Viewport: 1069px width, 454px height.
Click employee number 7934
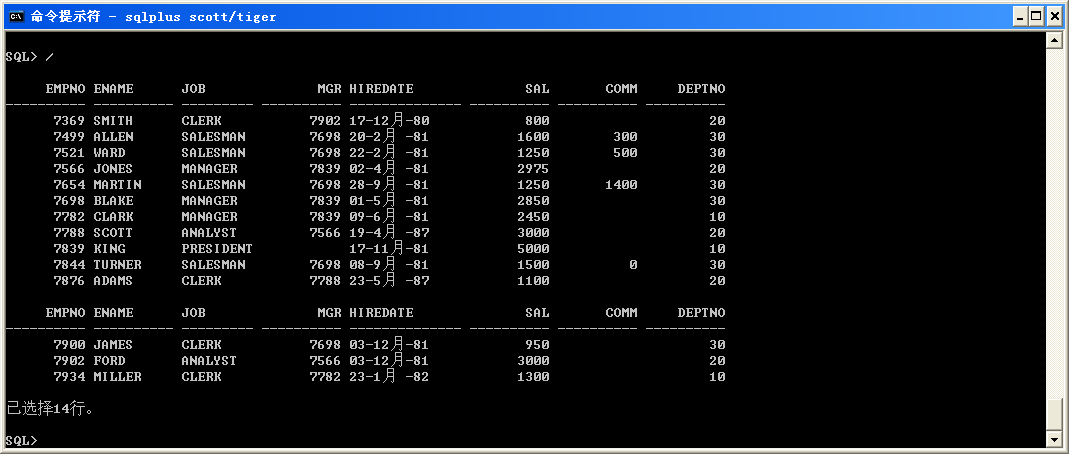(x=69, y=377)
